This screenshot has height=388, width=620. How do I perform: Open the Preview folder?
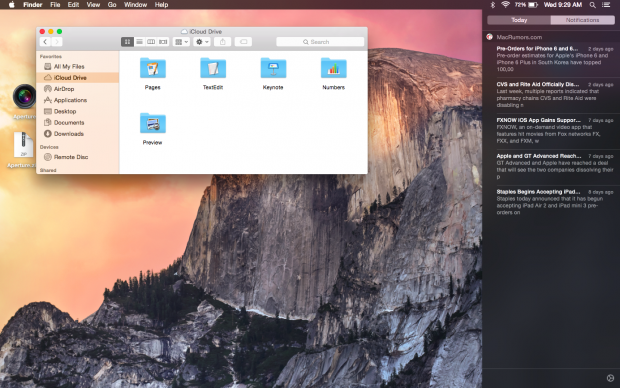[x=153, y=129]
